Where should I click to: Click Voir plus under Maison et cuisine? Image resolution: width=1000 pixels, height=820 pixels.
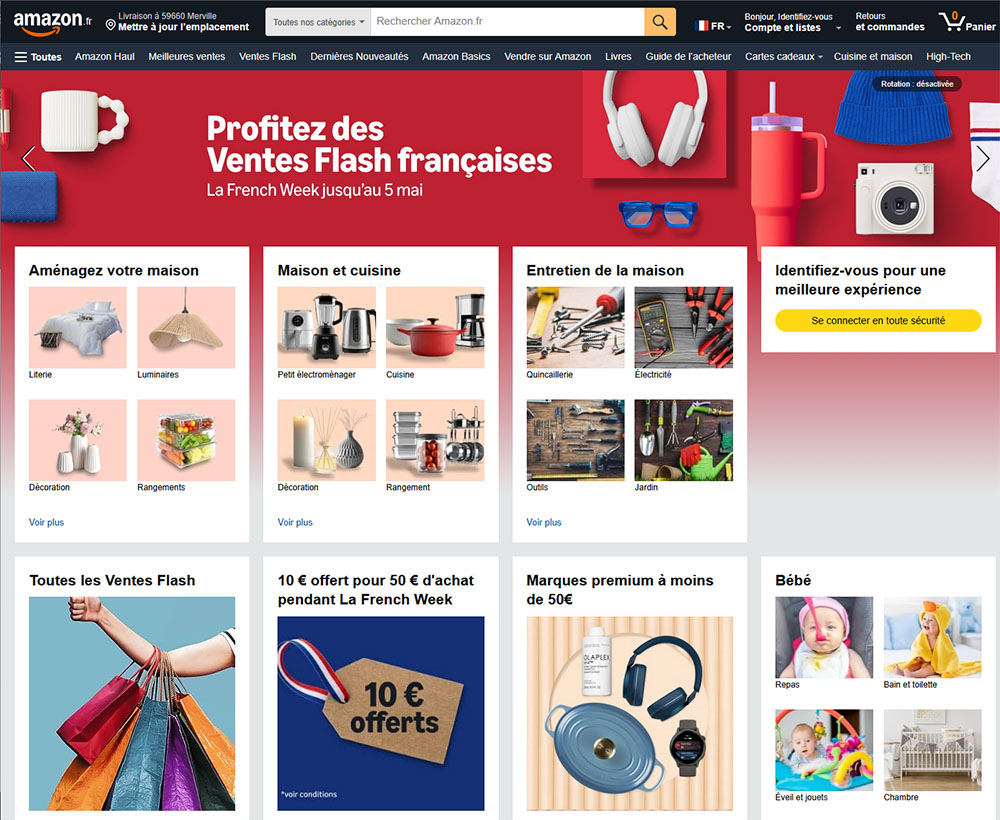coord(295,522)
